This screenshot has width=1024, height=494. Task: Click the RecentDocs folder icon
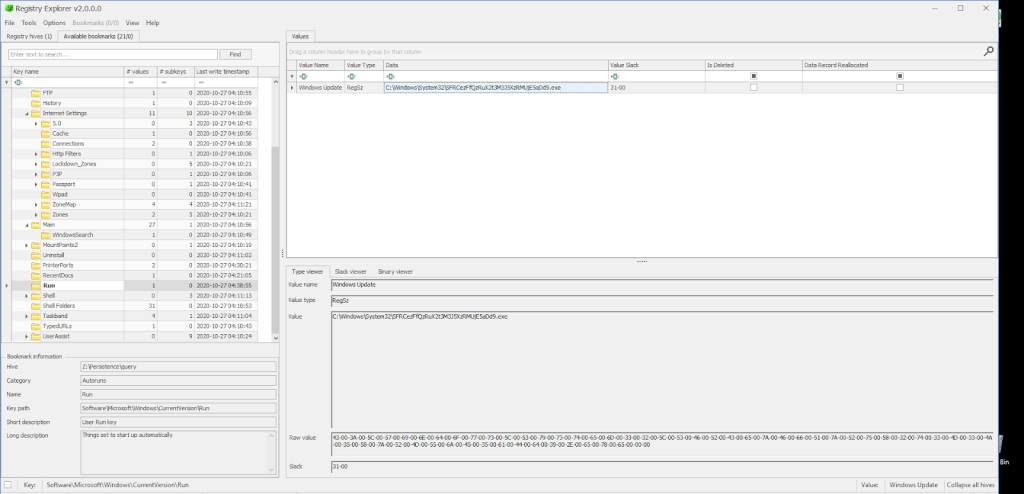35,275
